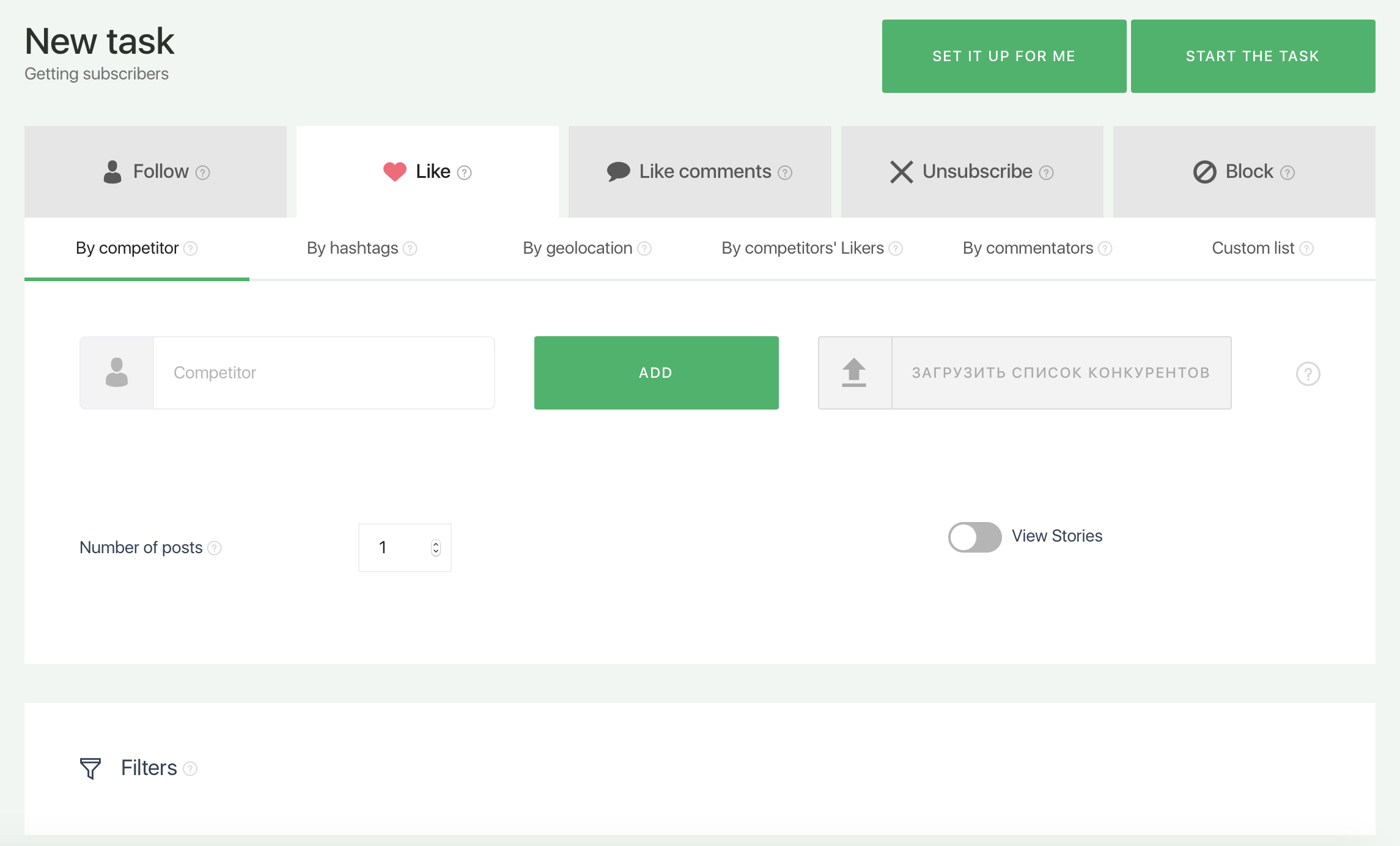1400x846 pixels.
Task: Select By geolocation sub-tab
Action: click(x=587, y=248)
